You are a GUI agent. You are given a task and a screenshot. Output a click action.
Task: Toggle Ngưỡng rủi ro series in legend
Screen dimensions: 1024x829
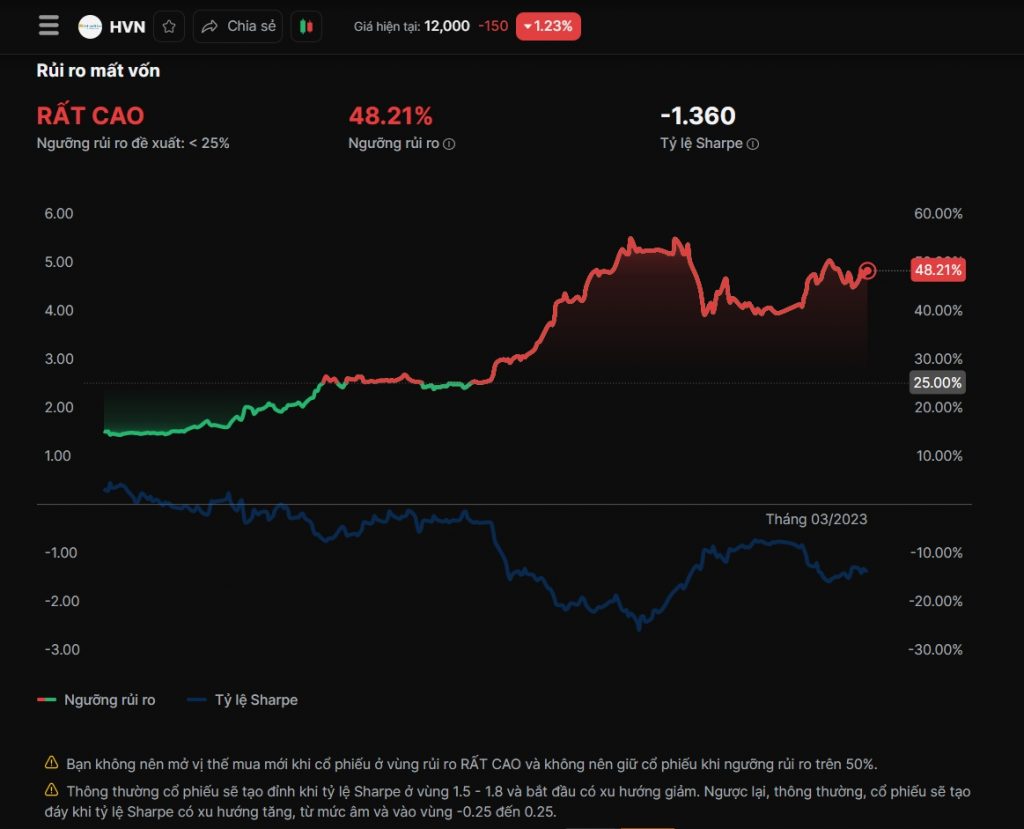coord(97,700)
